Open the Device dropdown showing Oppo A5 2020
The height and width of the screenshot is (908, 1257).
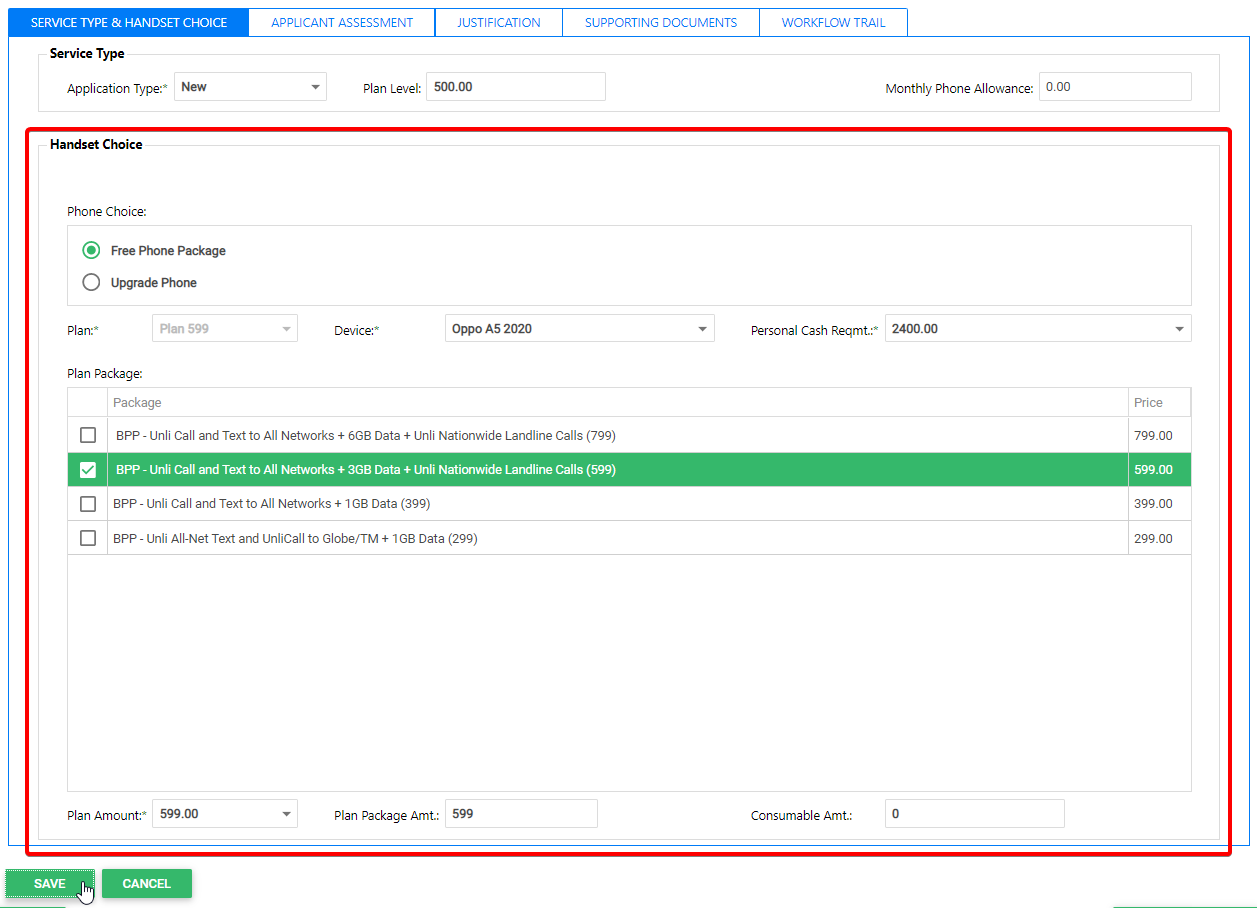point(579,329)
